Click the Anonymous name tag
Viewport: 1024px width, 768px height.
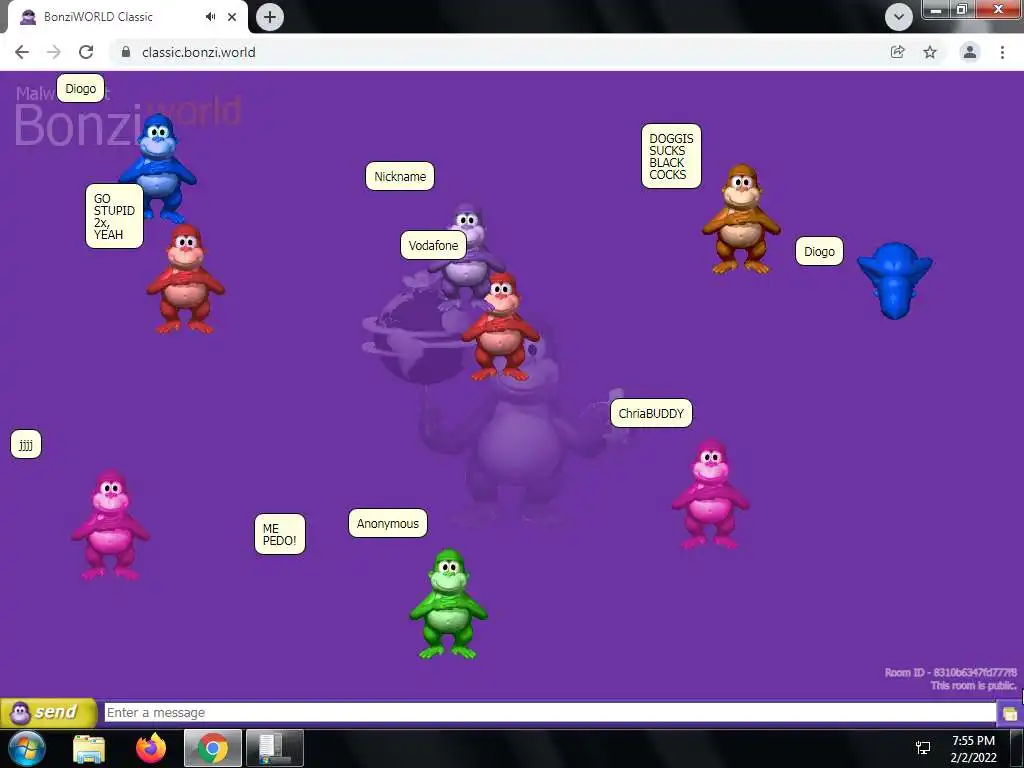(388, 524)
